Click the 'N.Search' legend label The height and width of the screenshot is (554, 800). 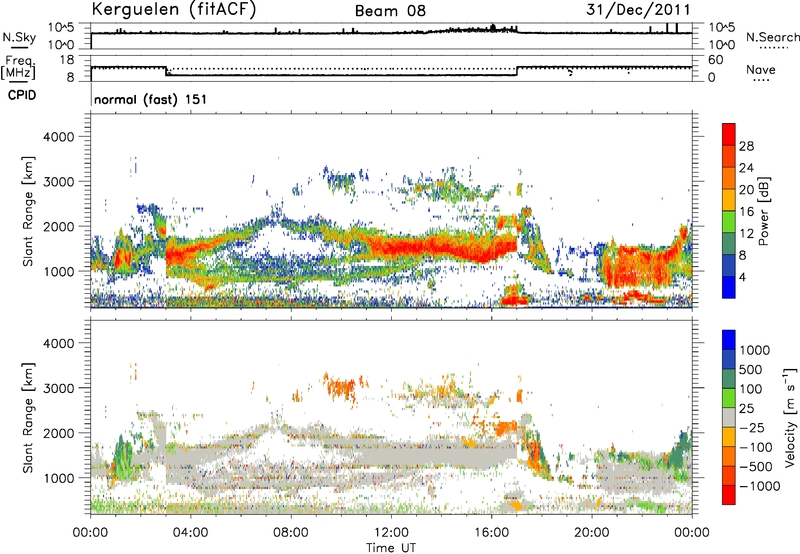point(773,37)
